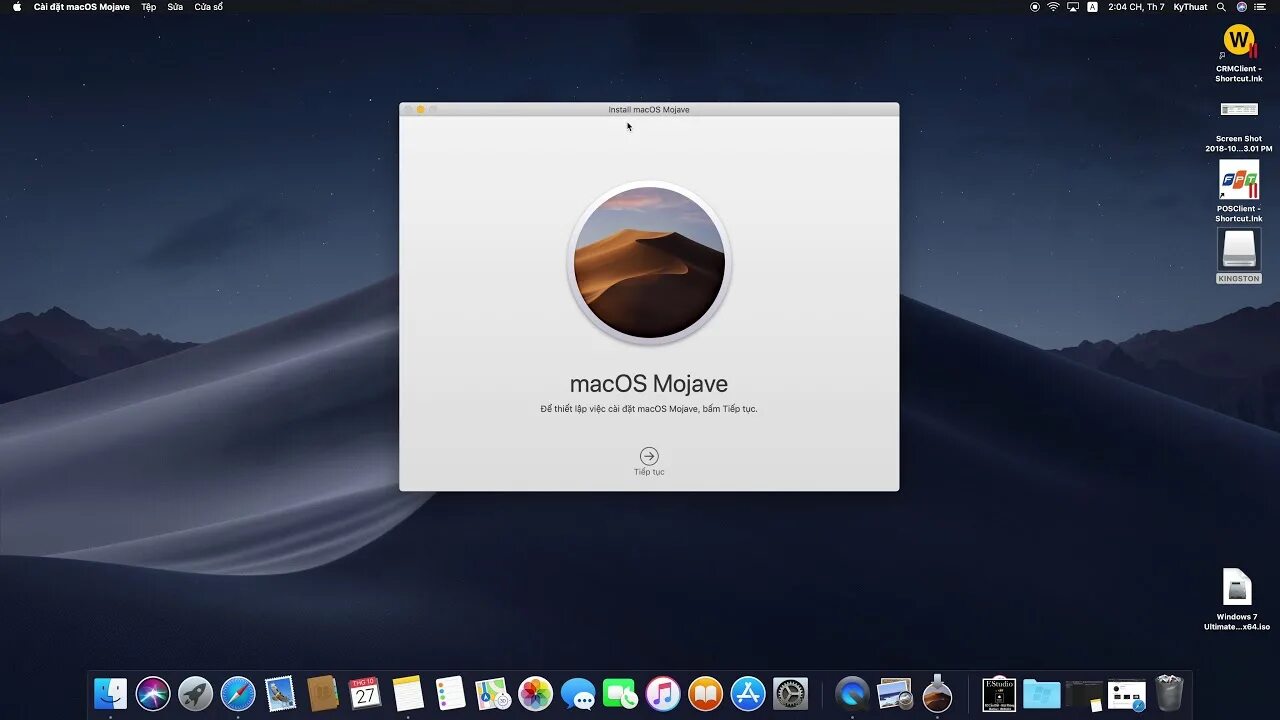Open Mail from the Dock
1280x720 pixels.
click(x=280, y=693)
